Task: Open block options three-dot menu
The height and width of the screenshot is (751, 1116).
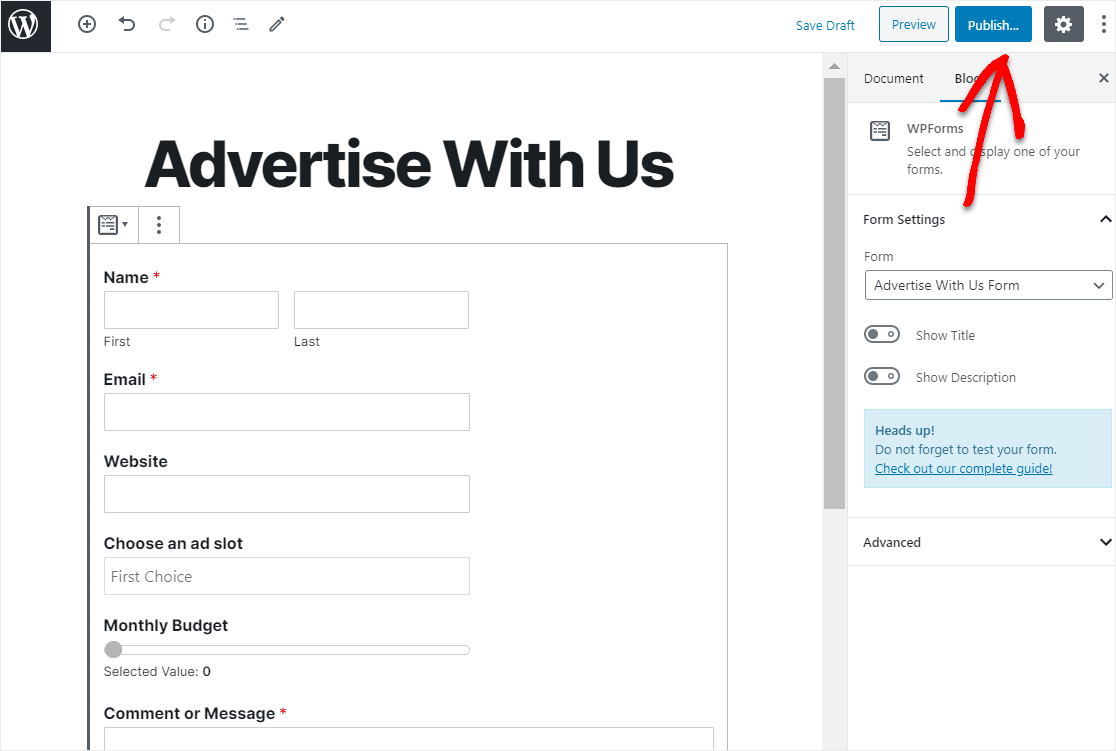Action: (159, 225)
